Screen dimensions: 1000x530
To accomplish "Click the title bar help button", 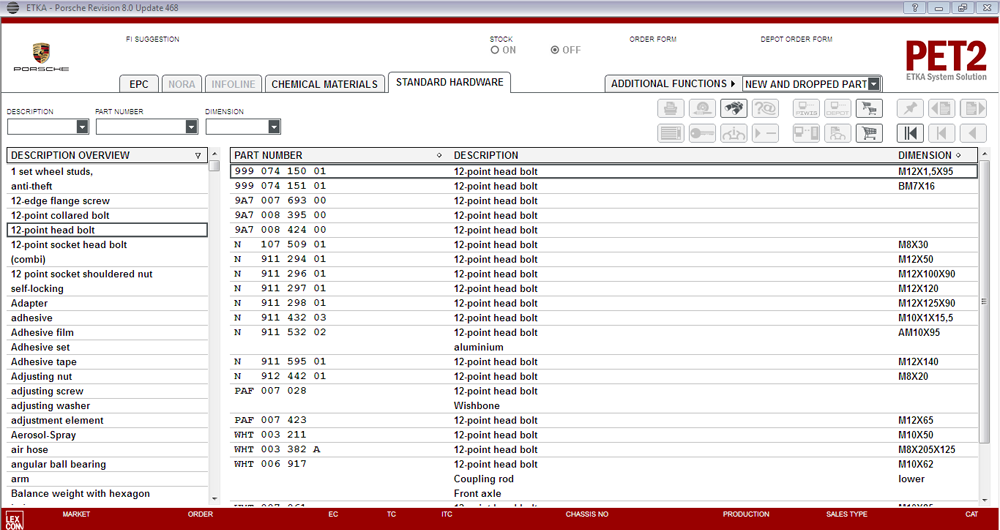I will (x=915, y=8).
